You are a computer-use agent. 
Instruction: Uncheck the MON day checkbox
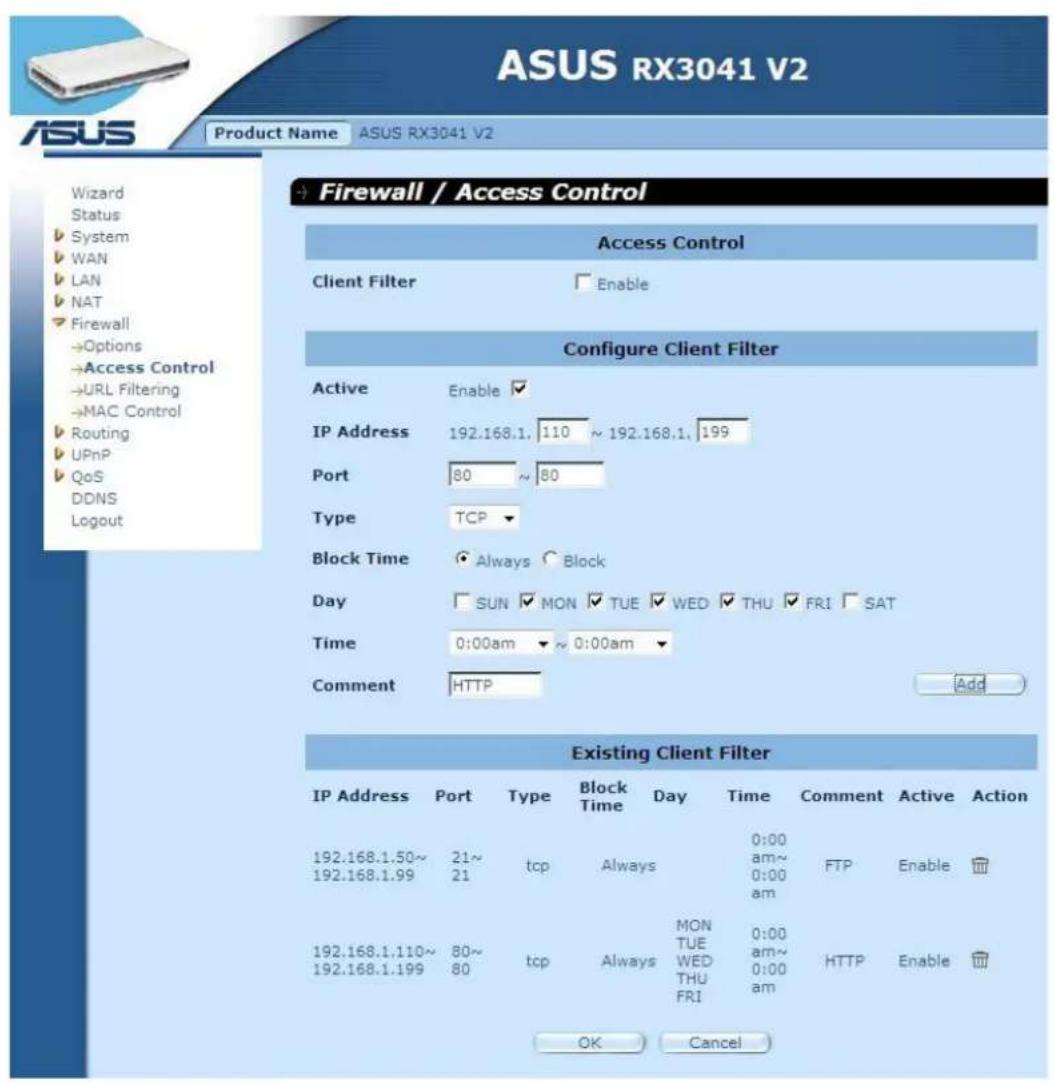coord(527,601)
